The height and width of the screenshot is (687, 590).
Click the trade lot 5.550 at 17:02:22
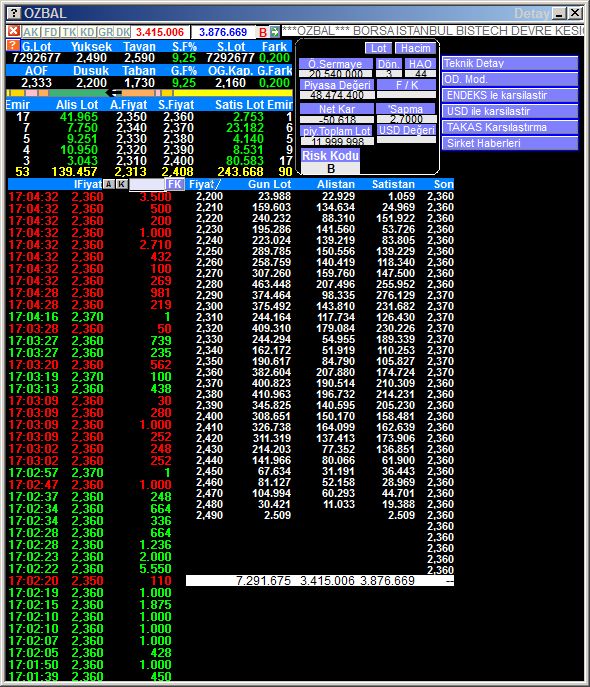click(x=155, y=569)
